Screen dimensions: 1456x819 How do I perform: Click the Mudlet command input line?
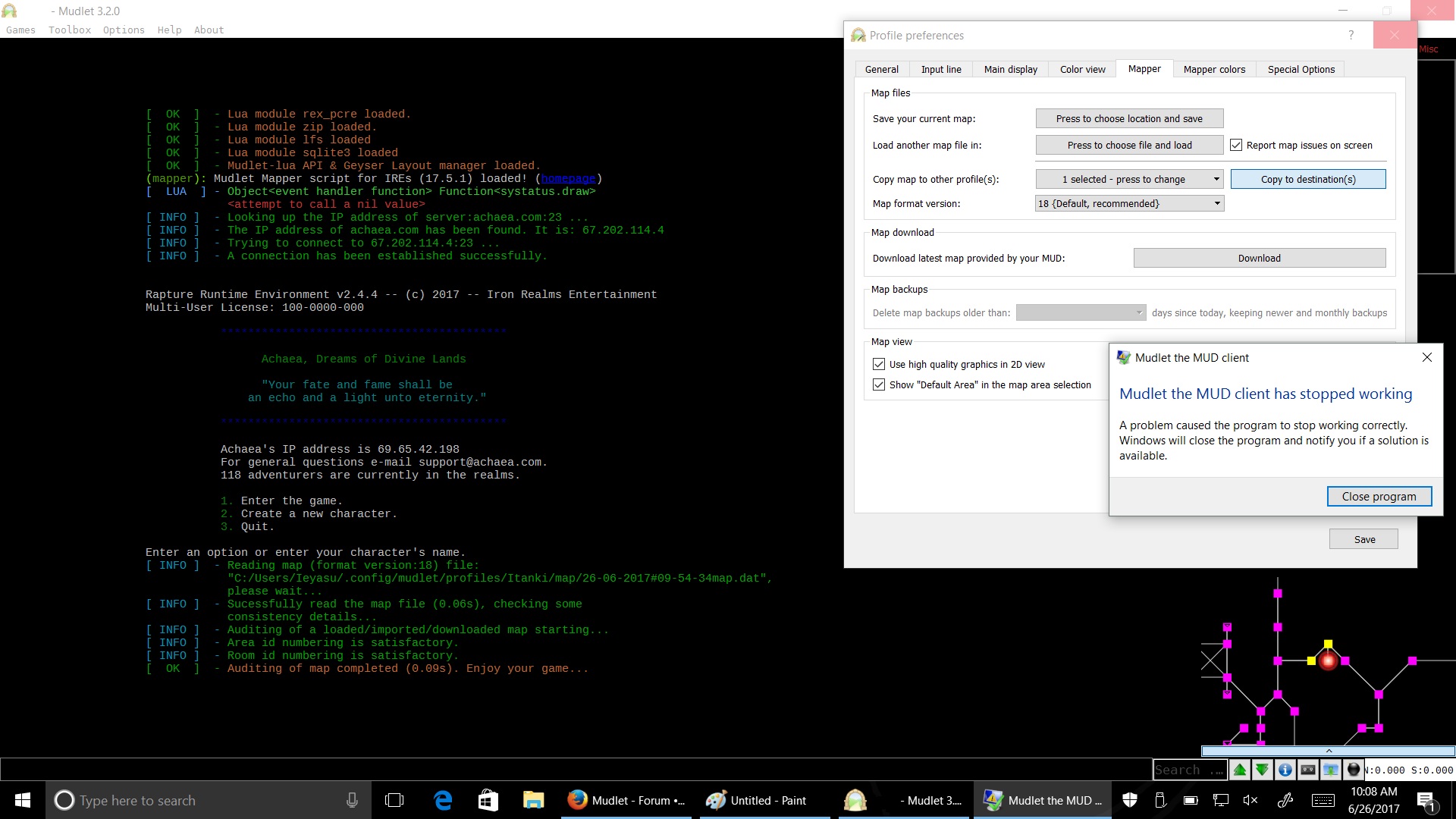point(575,769)
